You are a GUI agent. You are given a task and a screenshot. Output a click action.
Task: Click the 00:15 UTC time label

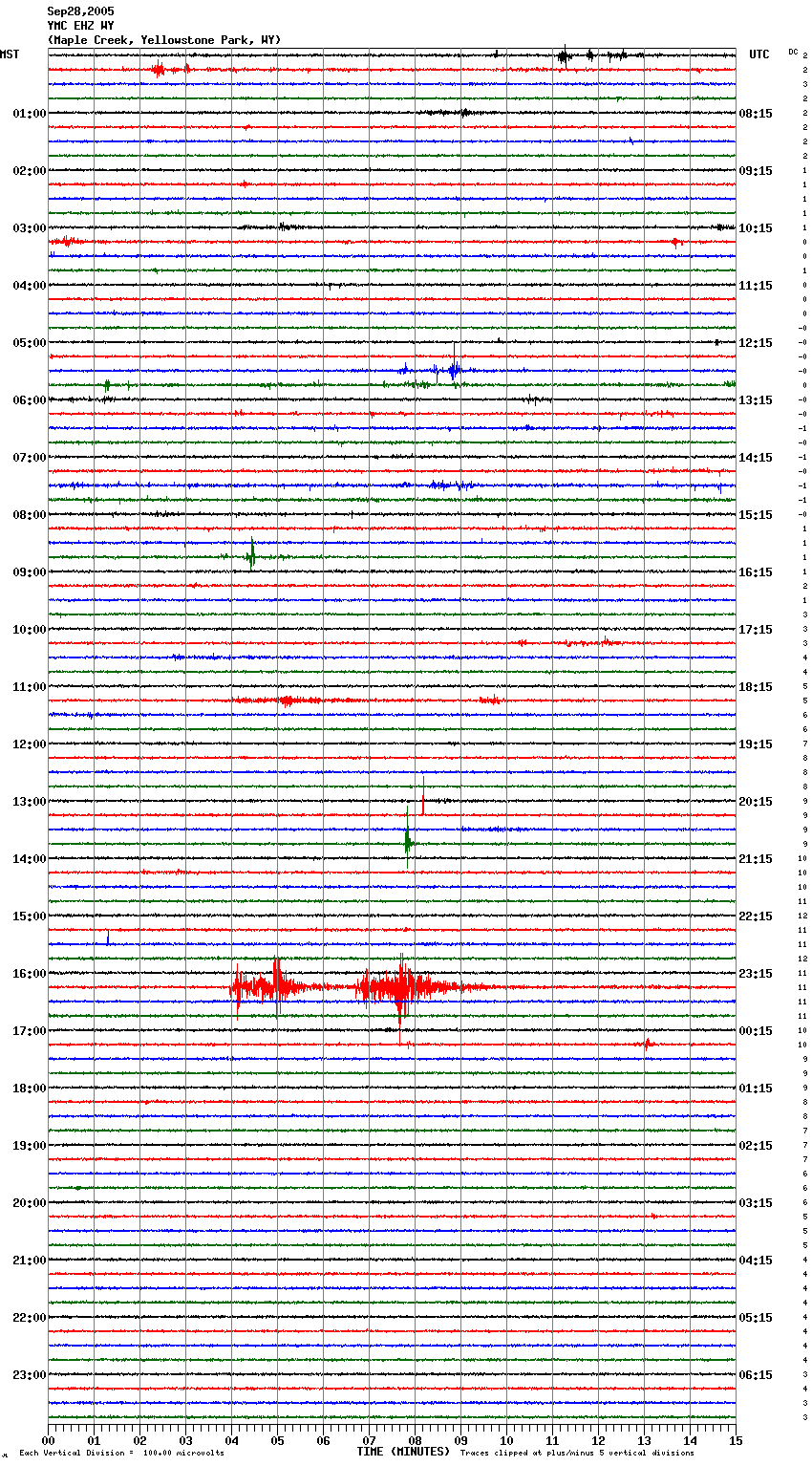click(756, 1031)
